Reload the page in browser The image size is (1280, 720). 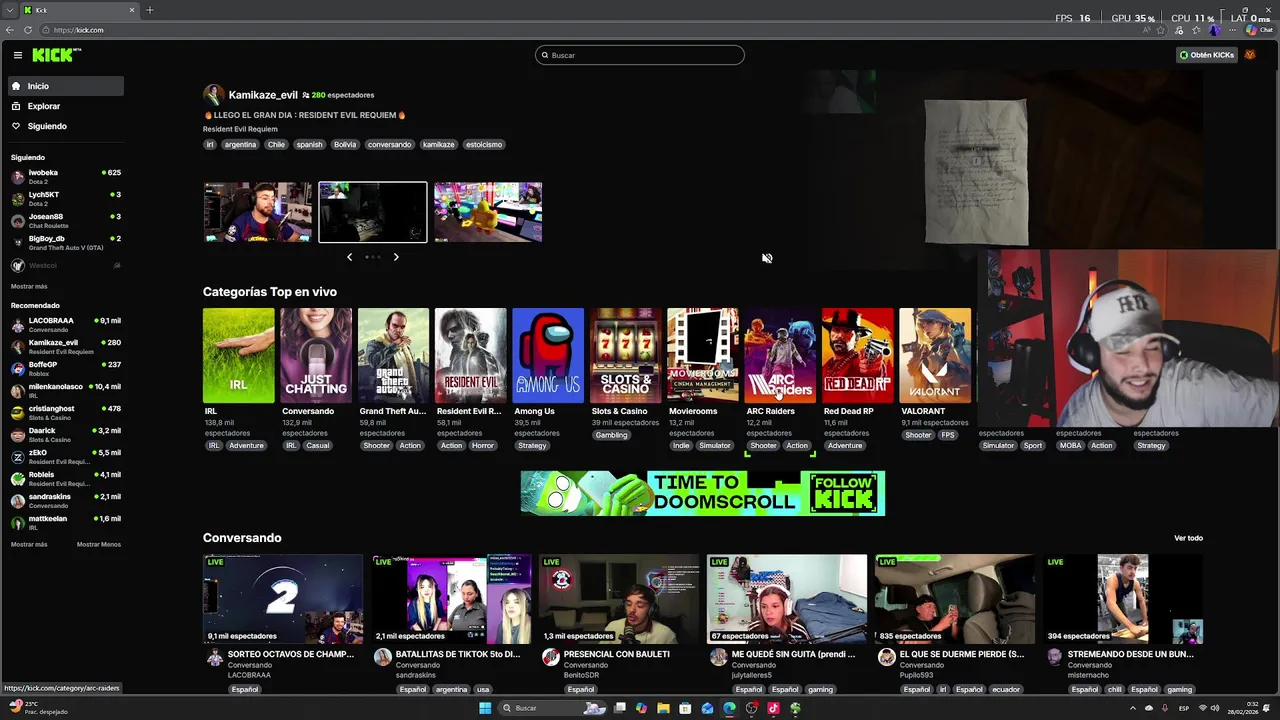pyautogui.click(x=28, y=30)
